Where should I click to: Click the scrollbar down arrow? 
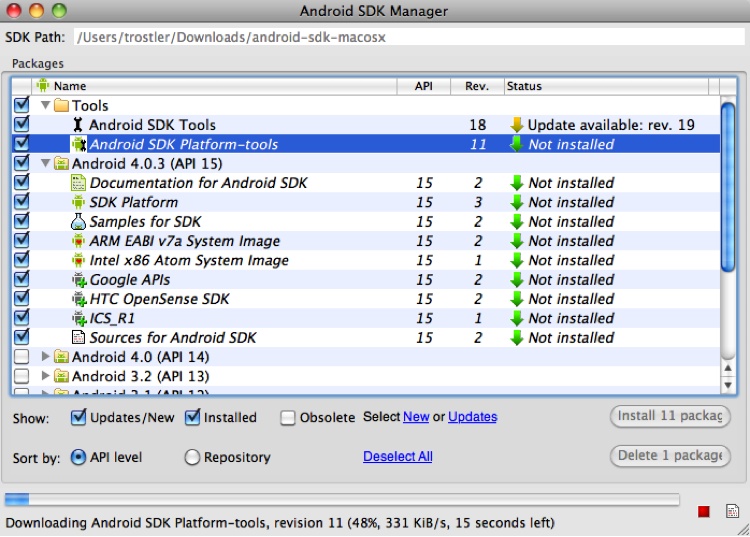[x=728, y=385]
